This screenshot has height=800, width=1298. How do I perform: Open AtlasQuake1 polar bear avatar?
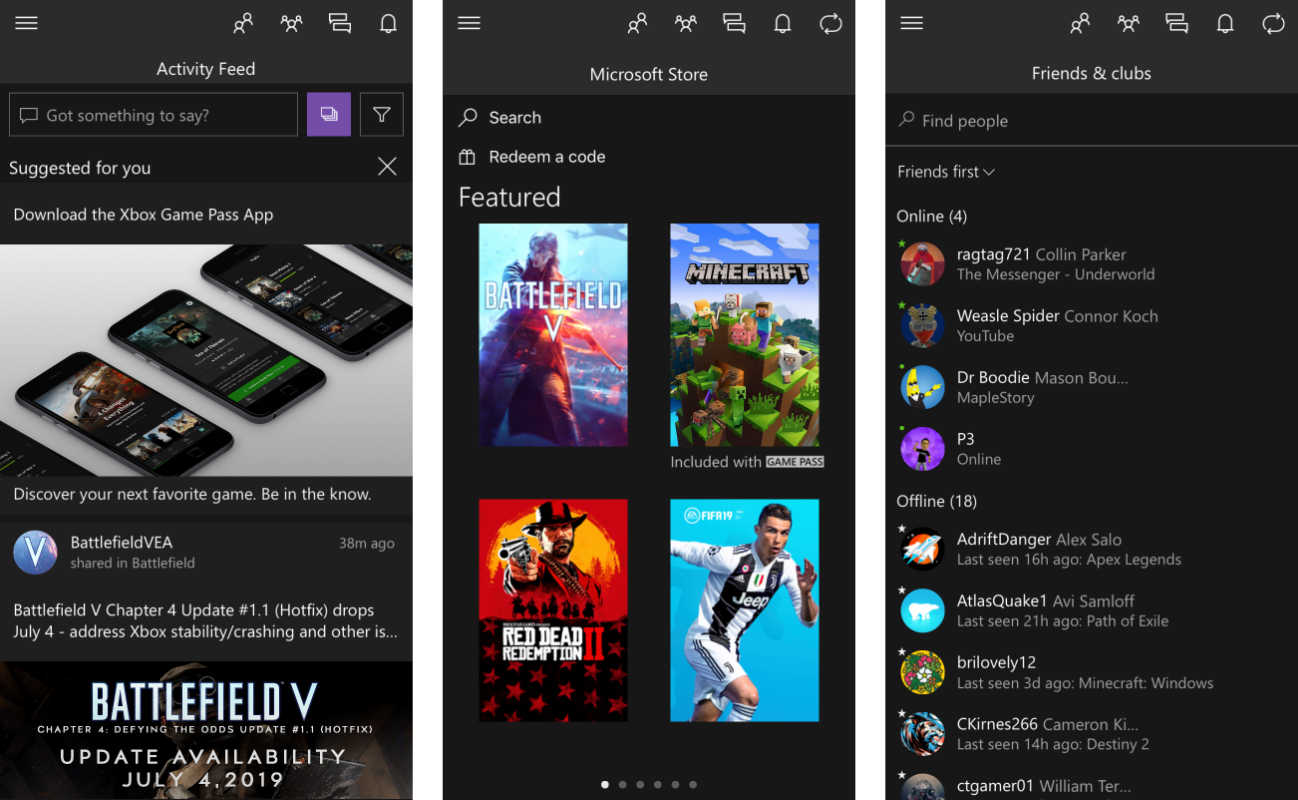click(922, 611)
